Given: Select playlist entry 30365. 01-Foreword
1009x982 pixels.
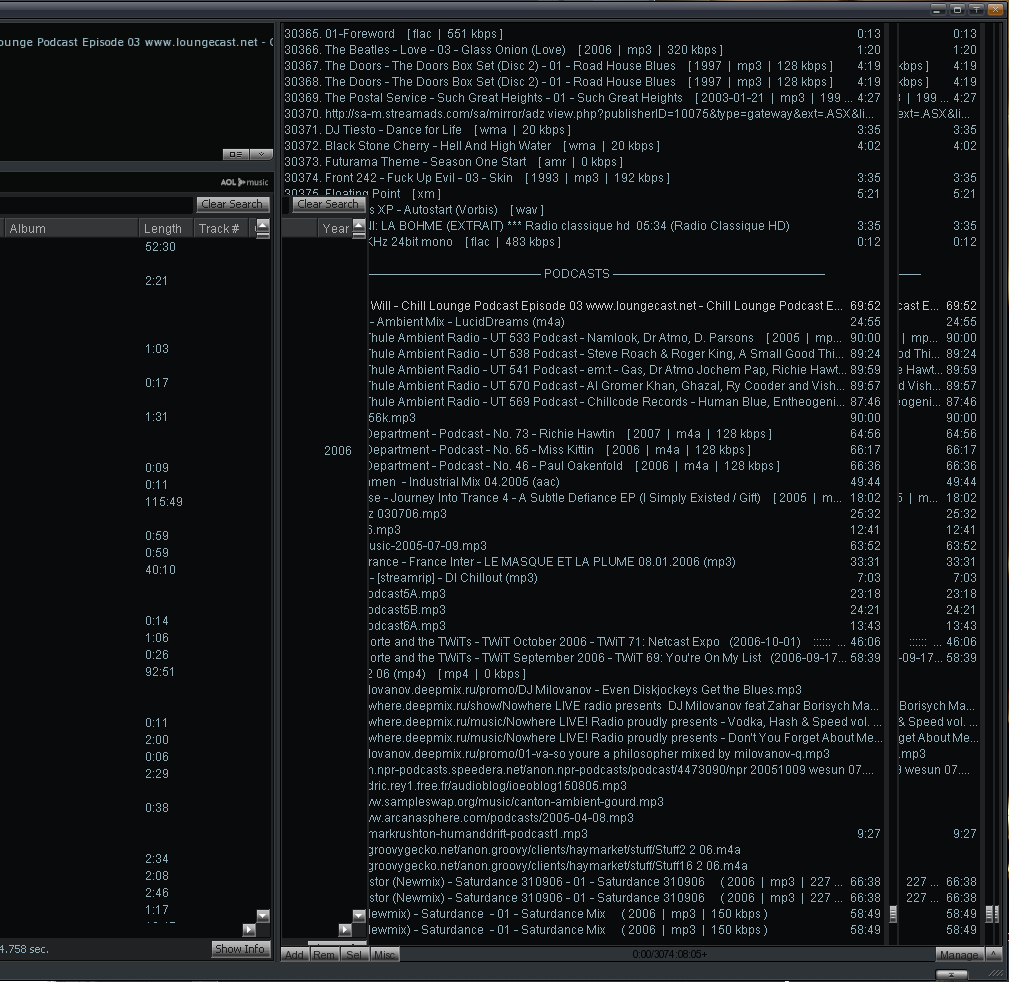Looking at the screenshot, I should (582, 33).
